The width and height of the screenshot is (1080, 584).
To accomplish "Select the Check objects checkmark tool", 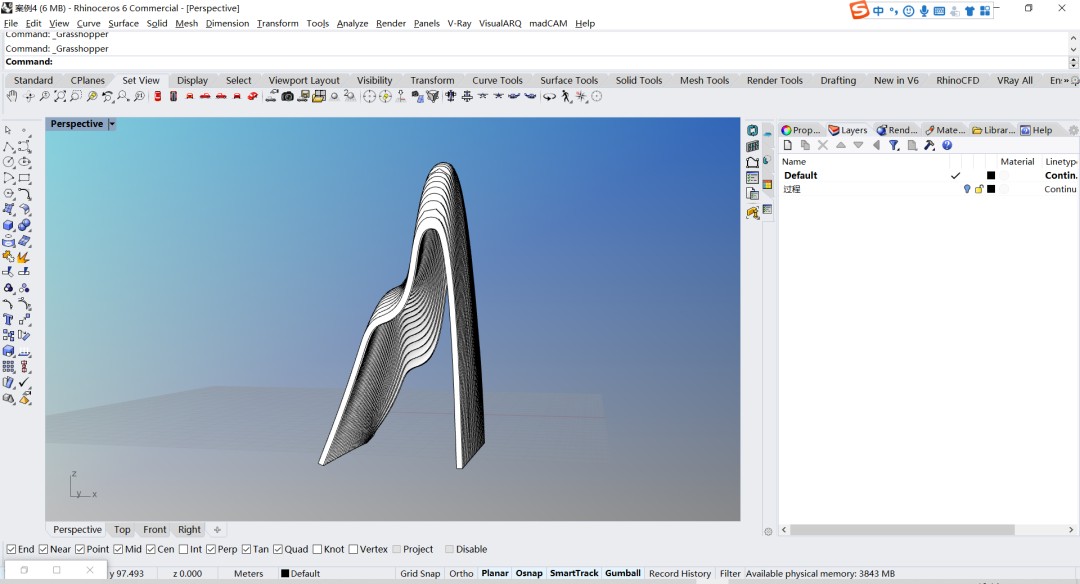I will coord(24,382).
